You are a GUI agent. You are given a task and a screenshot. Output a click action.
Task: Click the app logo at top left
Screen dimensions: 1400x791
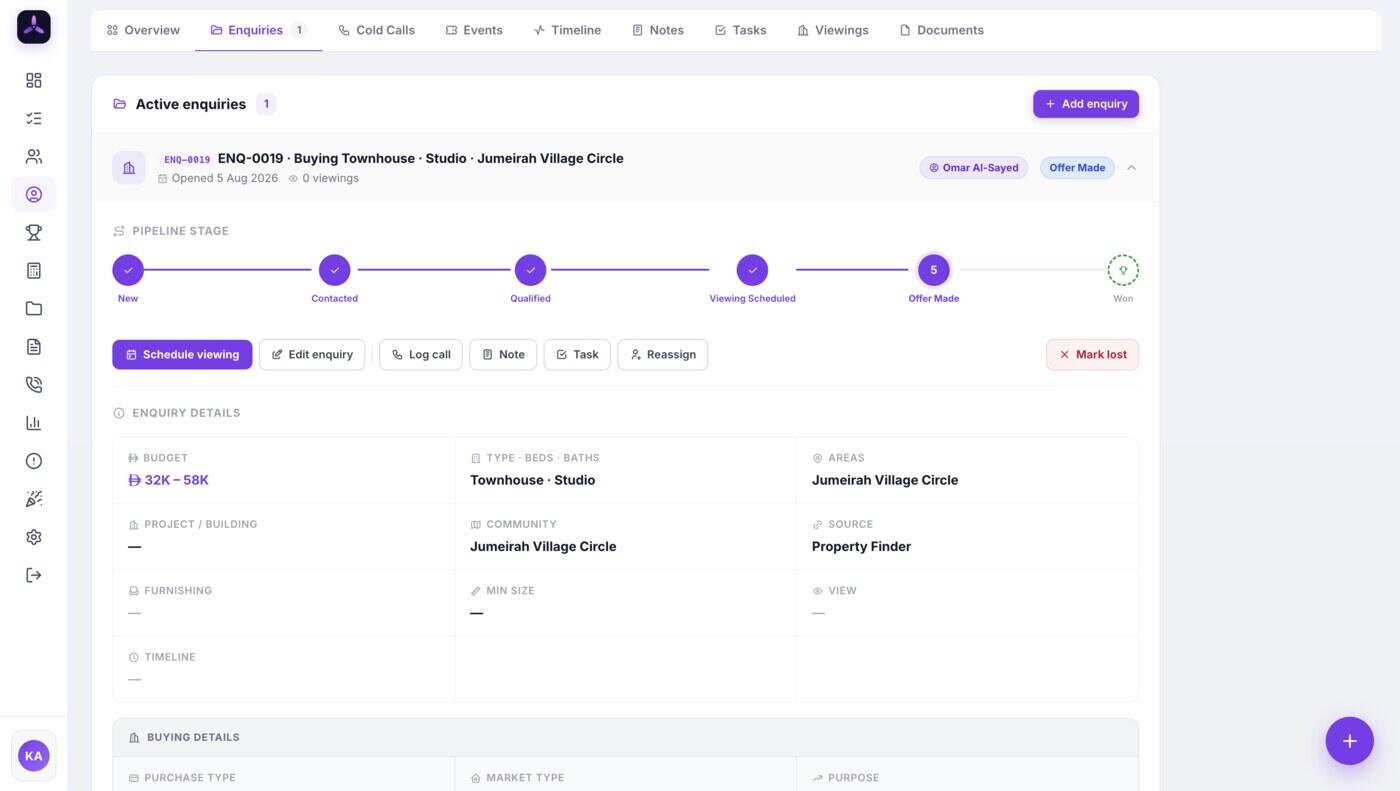pos(34,27)
